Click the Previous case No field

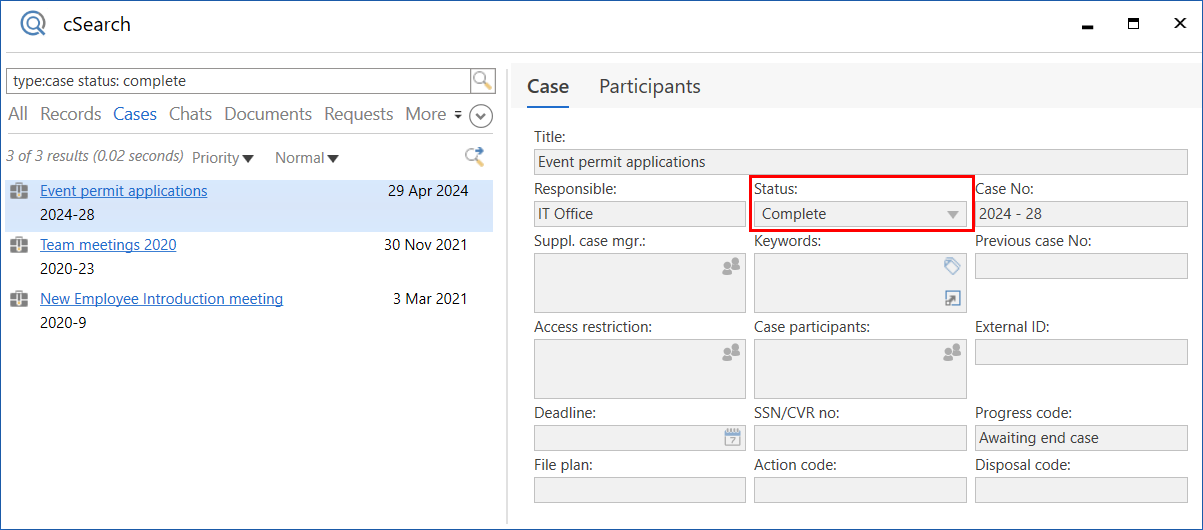click(1081, 266)
